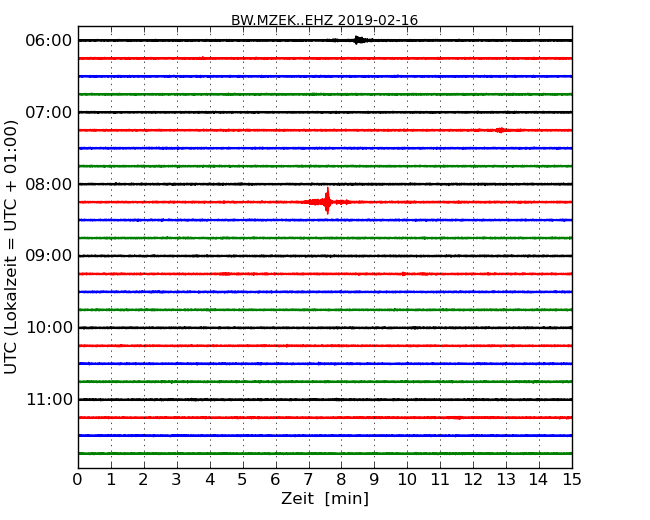650x520 pixels.
Task: Click the x-axis tick label 0
Action: point(78,479)
